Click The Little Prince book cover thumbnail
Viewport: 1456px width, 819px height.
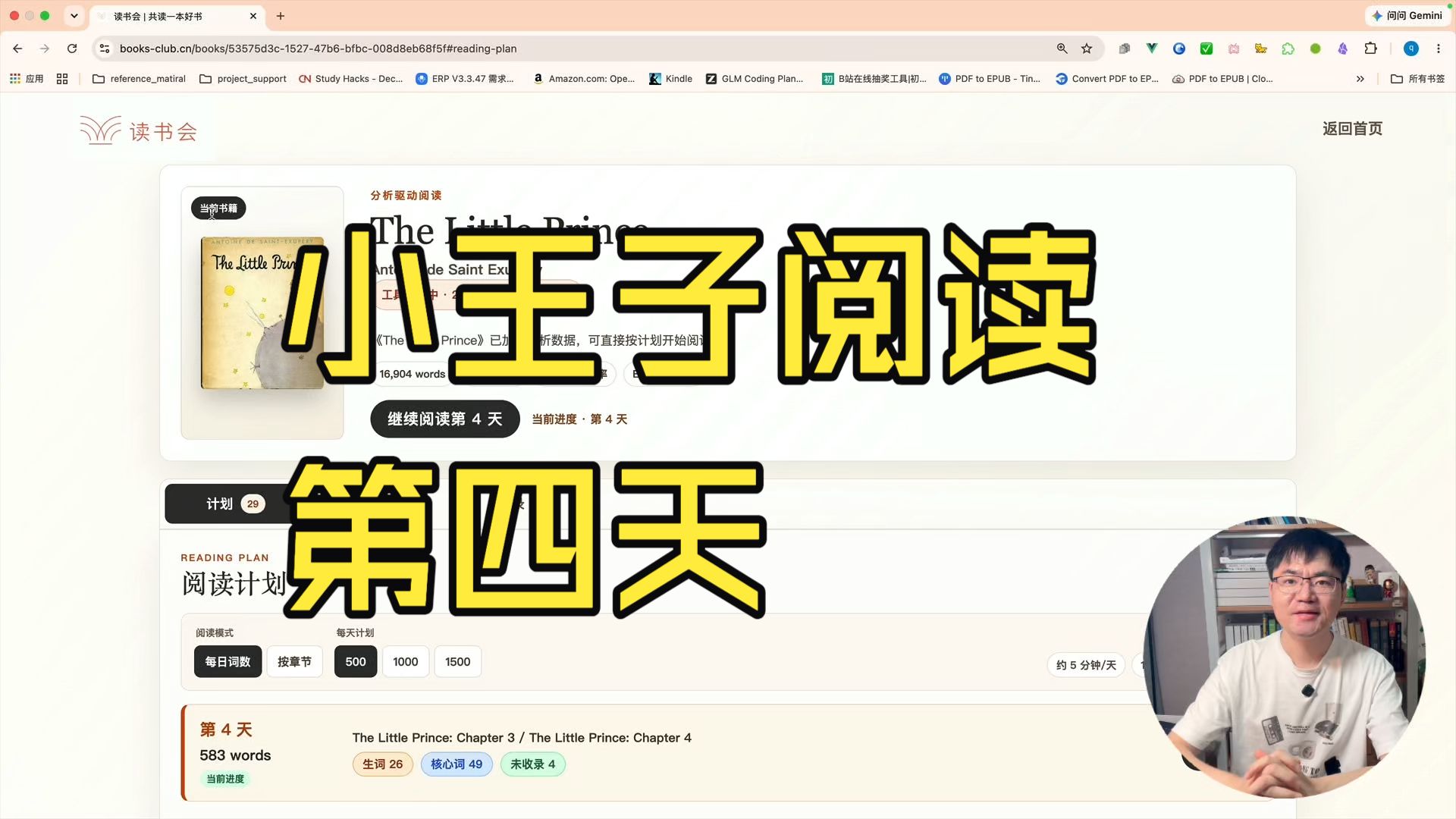[262, 312]
